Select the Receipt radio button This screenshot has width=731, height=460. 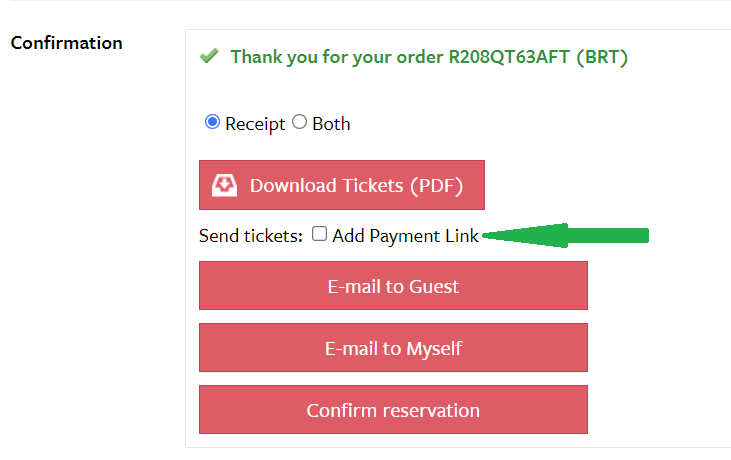point(212,122)
